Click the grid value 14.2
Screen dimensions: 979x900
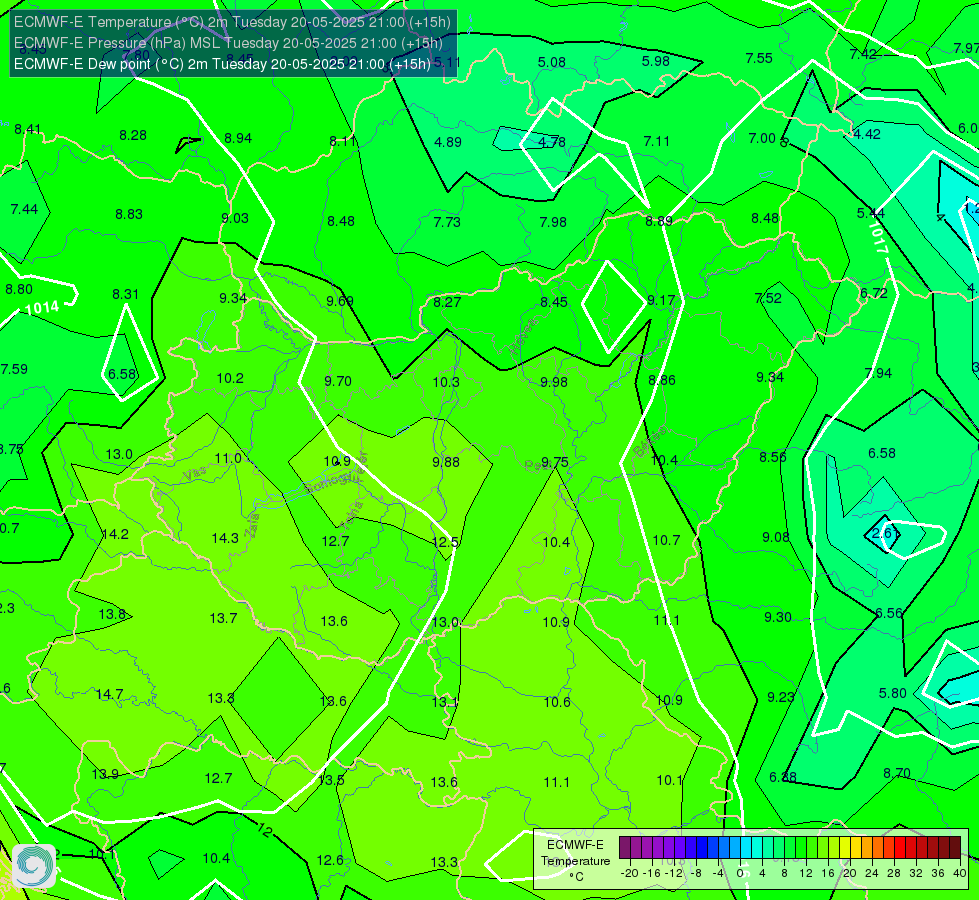[x=115, y=534]
